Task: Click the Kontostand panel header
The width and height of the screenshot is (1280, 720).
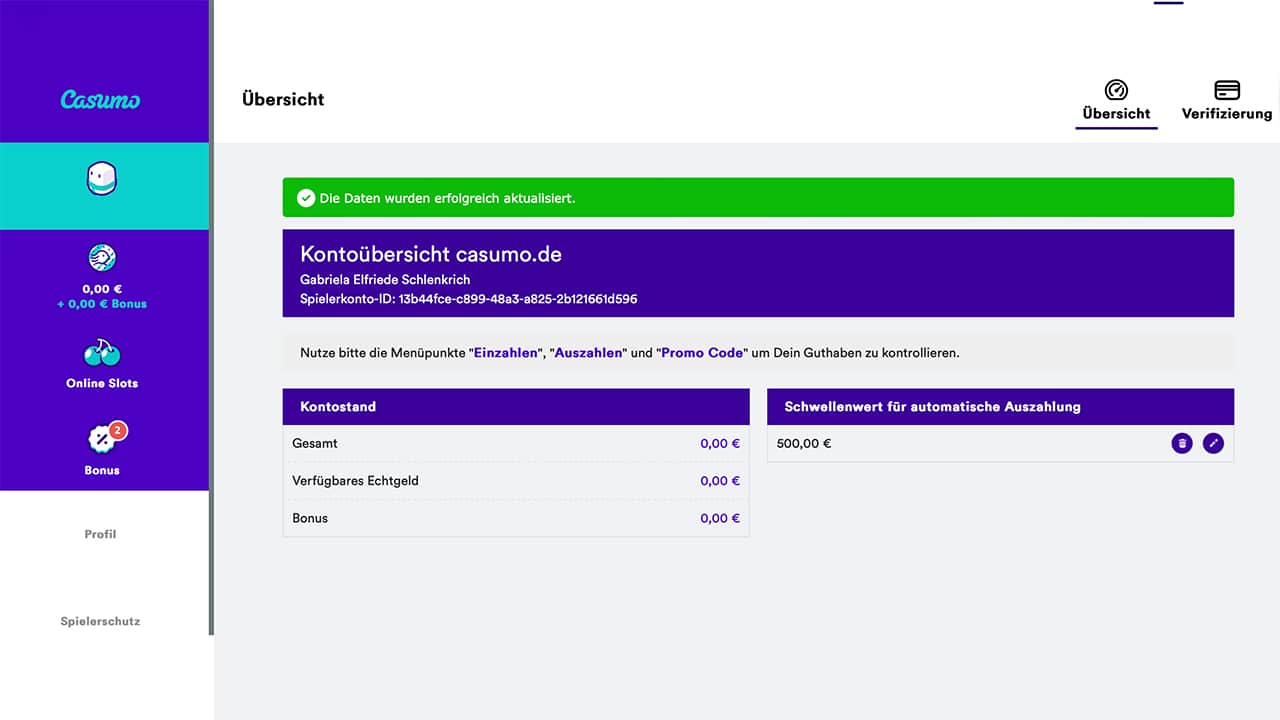Action: (x=516, y=407)
